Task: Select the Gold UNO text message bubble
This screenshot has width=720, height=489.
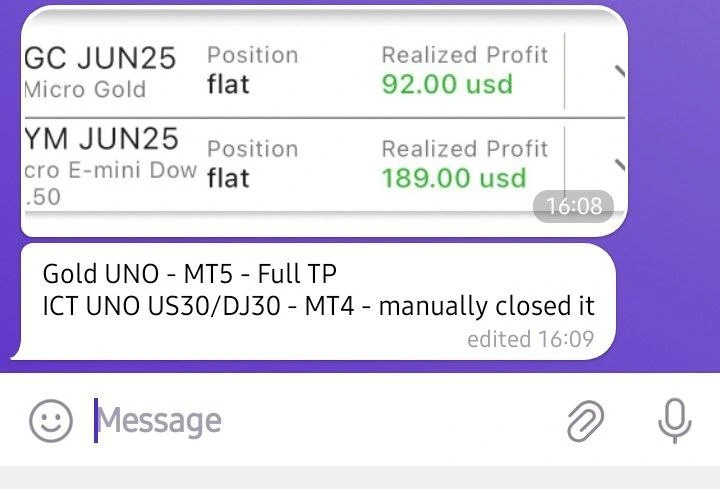Action: [x=313, y=302]
